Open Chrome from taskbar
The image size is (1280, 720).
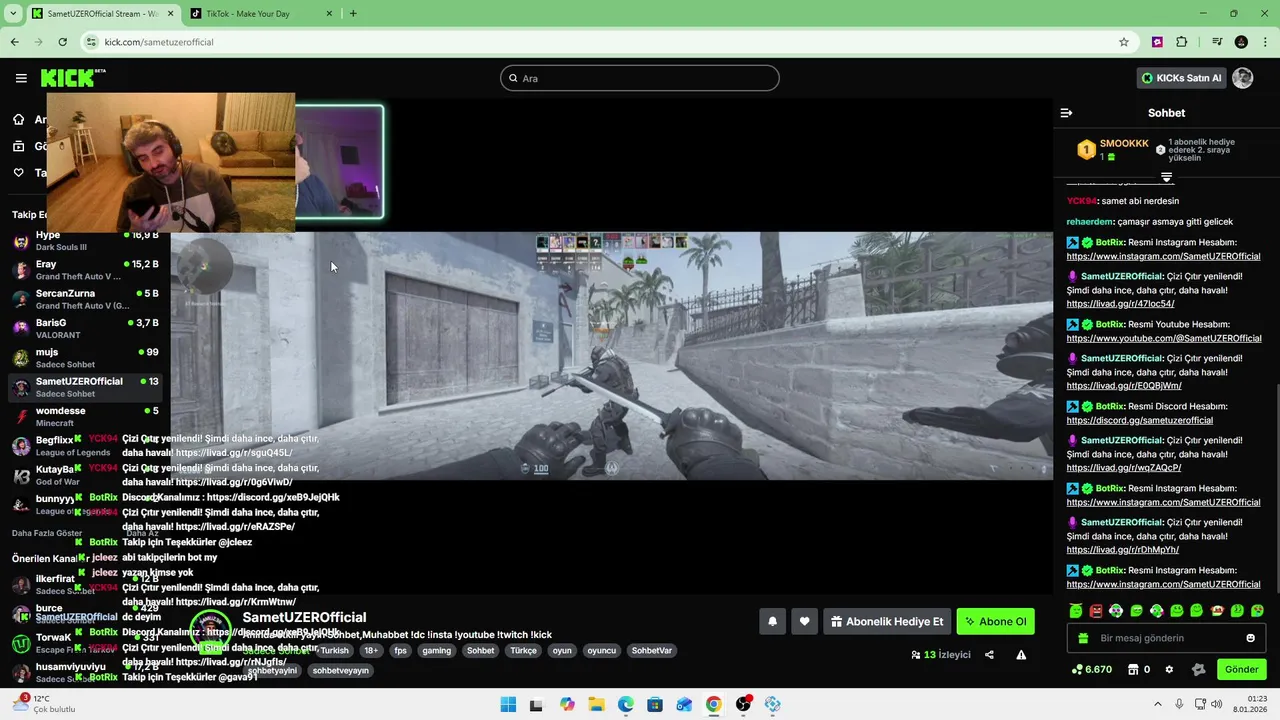click(713, 704)
